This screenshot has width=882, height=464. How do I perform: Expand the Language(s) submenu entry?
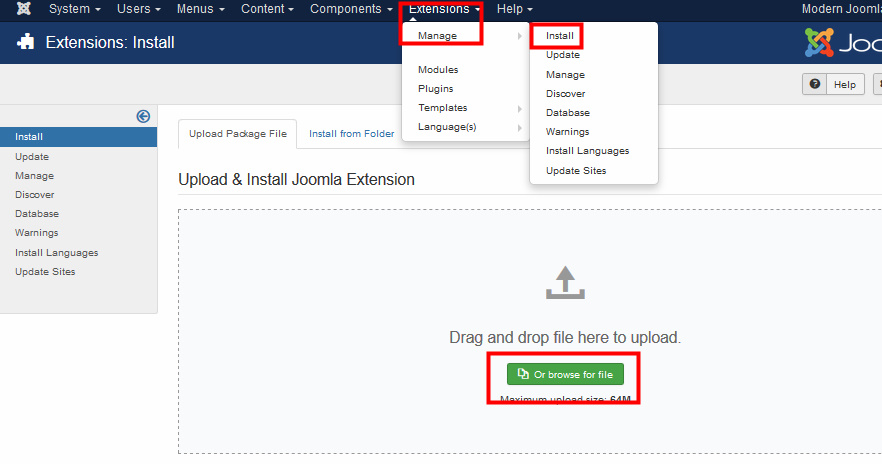(x=466, y=127)
